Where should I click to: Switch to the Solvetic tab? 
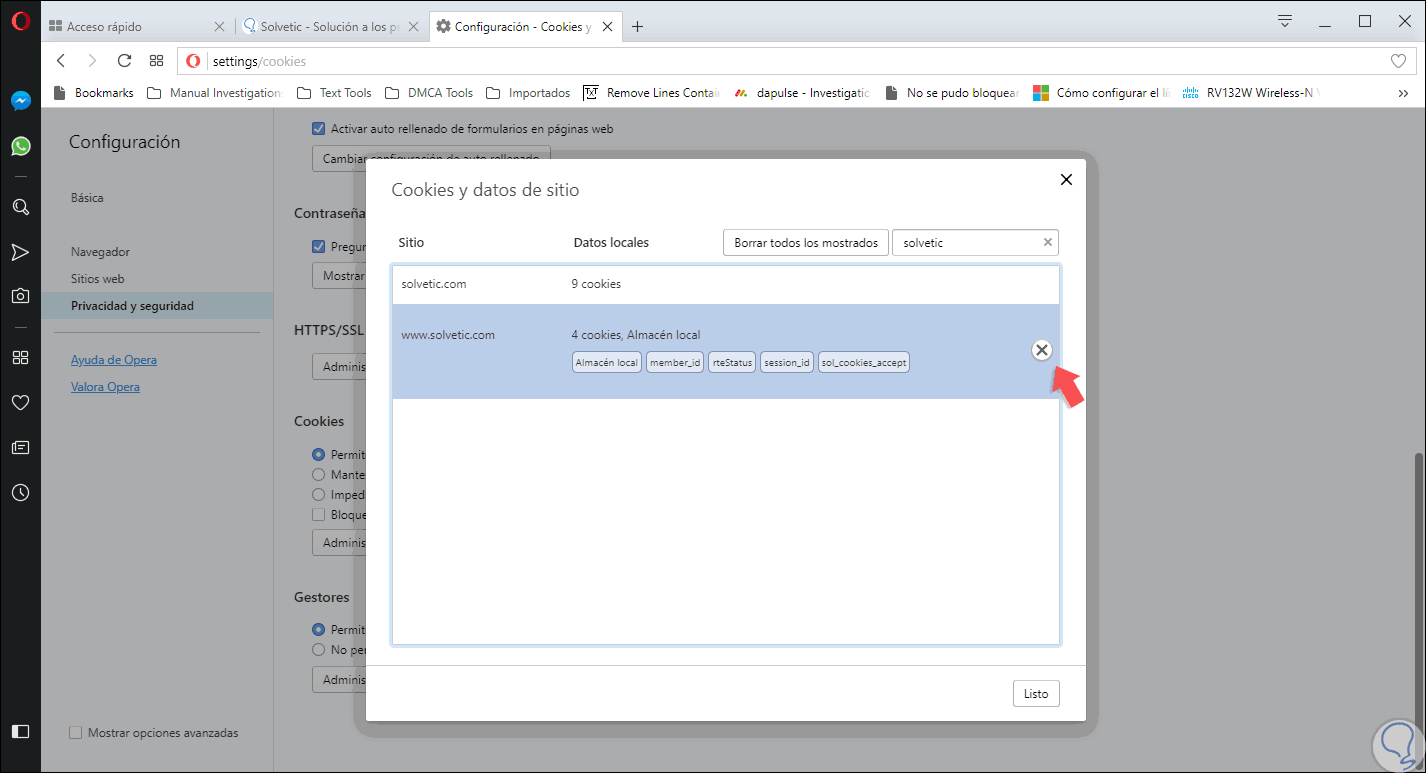(x=331, y=27)
